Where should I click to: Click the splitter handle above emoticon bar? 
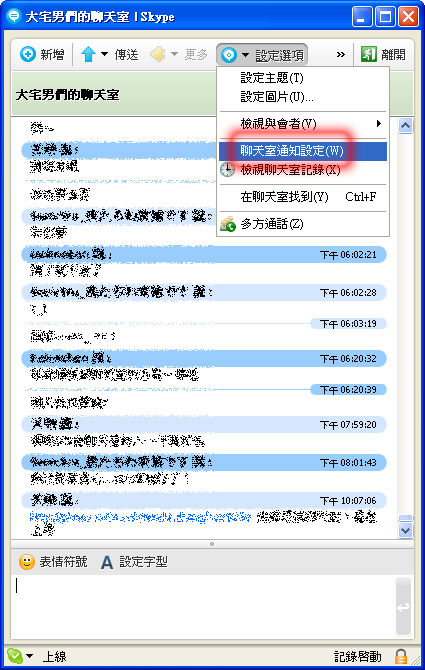pyautogui.click(x=212, y=544)
